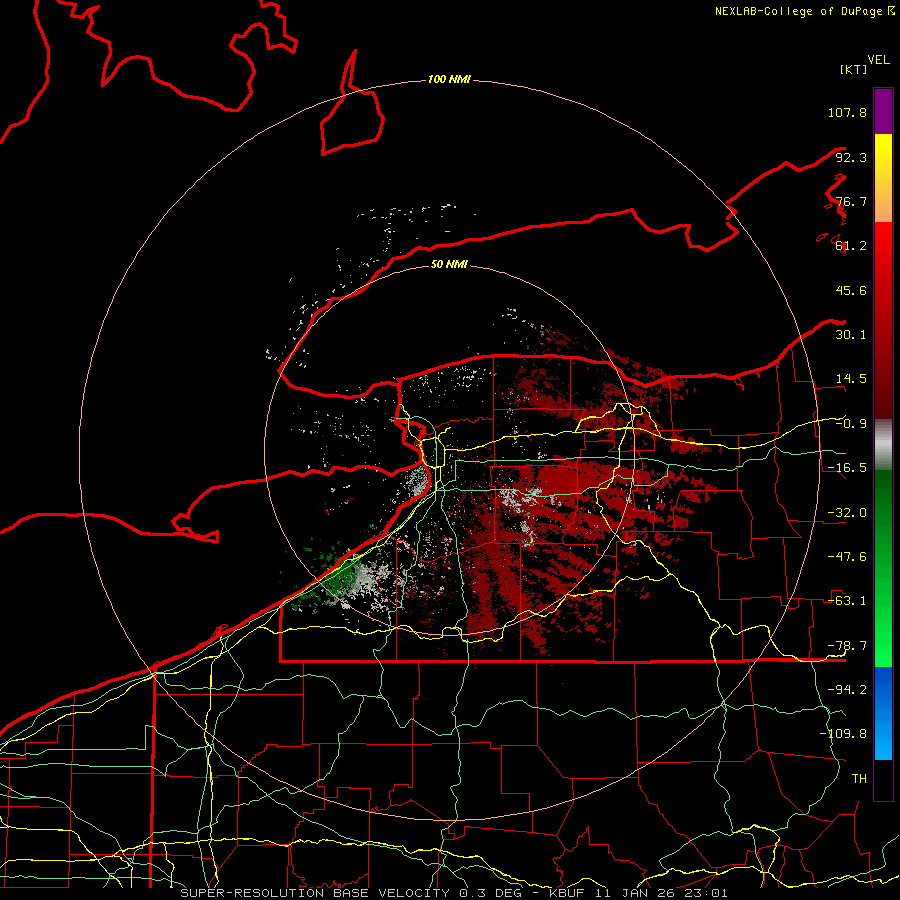Click the VEL legend title

pyautogui.click(x=878, y=58)
